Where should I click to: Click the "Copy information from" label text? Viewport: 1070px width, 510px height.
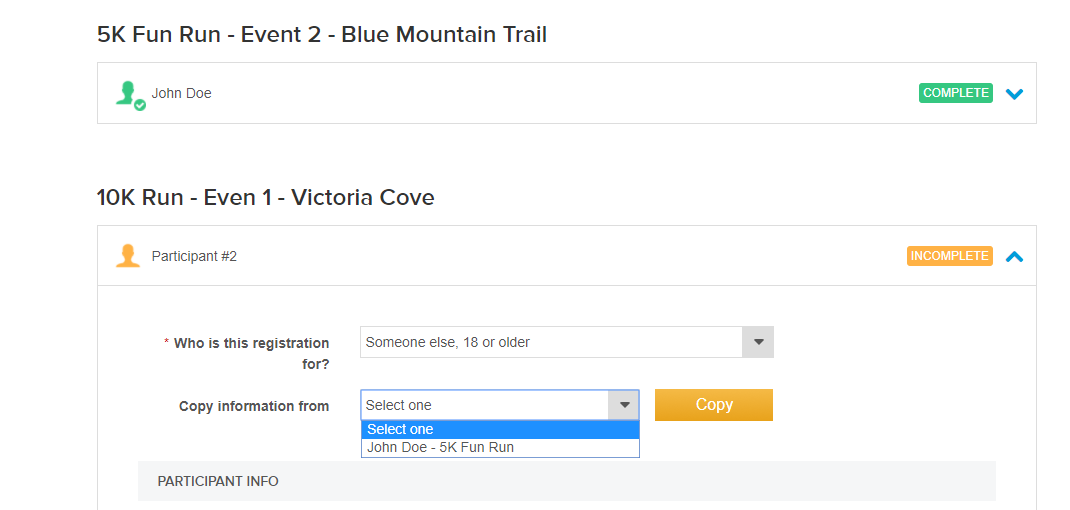pos(254,406)
